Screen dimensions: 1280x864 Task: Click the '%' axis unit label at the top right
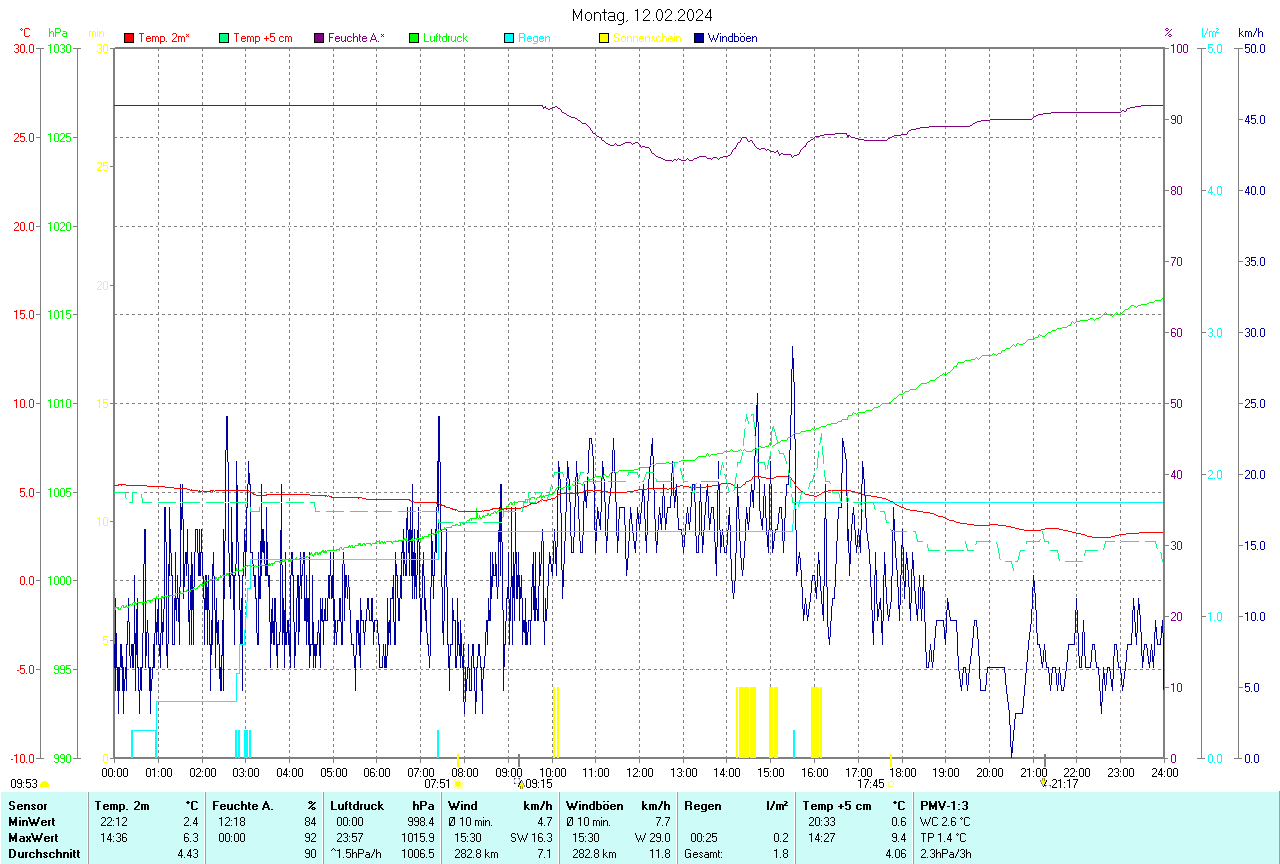click(1168, 33)
